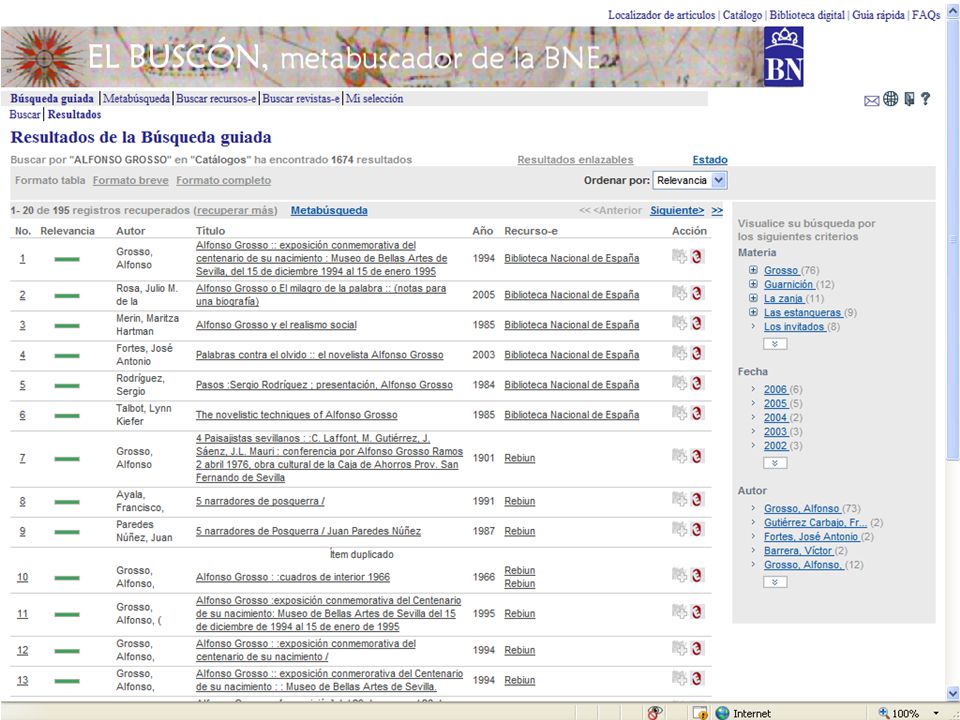Switch to Formato completo view
The image size is (960, 720).
(223, 181)
